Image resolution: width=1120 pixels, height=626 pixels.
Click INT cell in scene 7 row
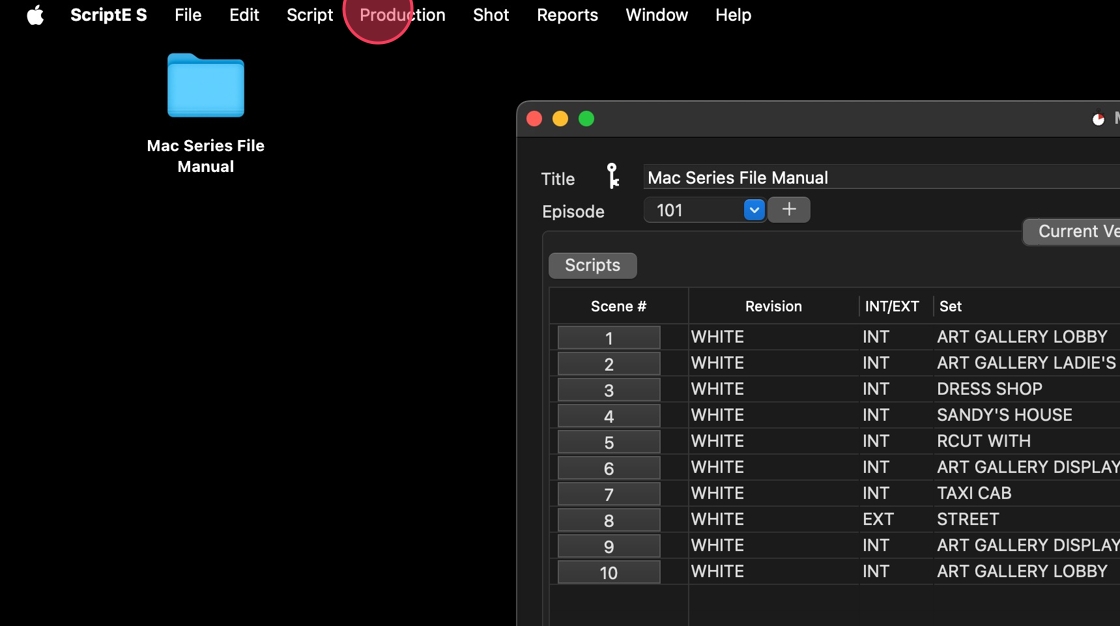[876, 493]
